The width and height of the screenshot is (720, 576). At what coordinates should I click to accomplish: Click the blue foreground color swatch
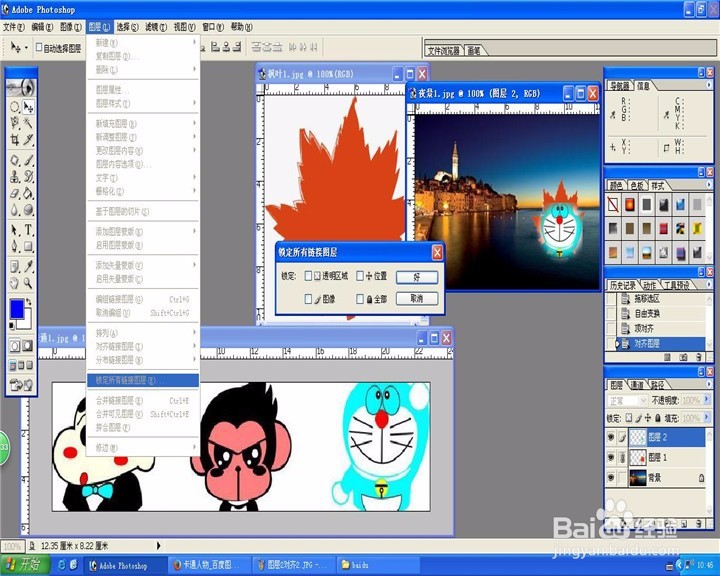click(x=17, y=309)
